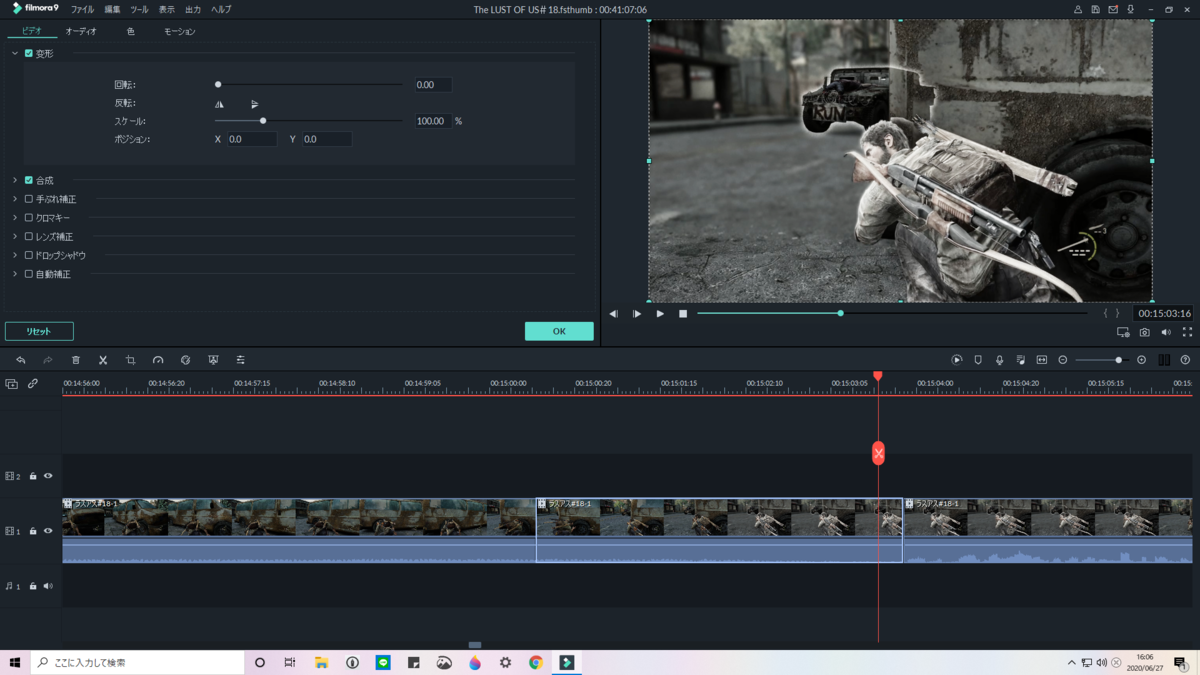This screenshot has width=1200, height=675.
Task: Open the edit adjustments sliders icon
Action: point(240,360)
